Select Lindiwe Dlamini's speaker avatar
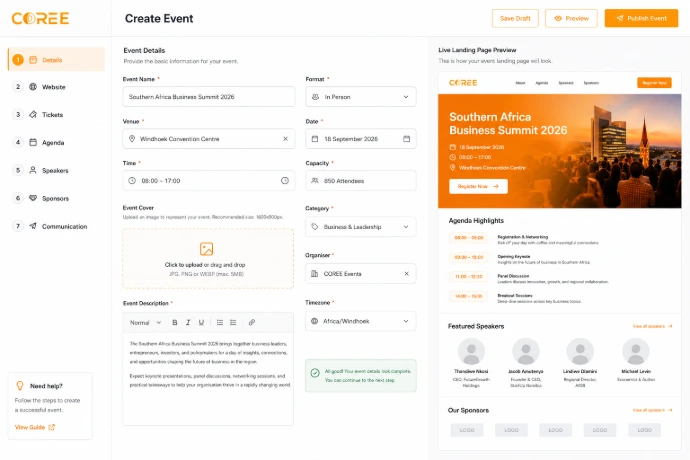 580,352
